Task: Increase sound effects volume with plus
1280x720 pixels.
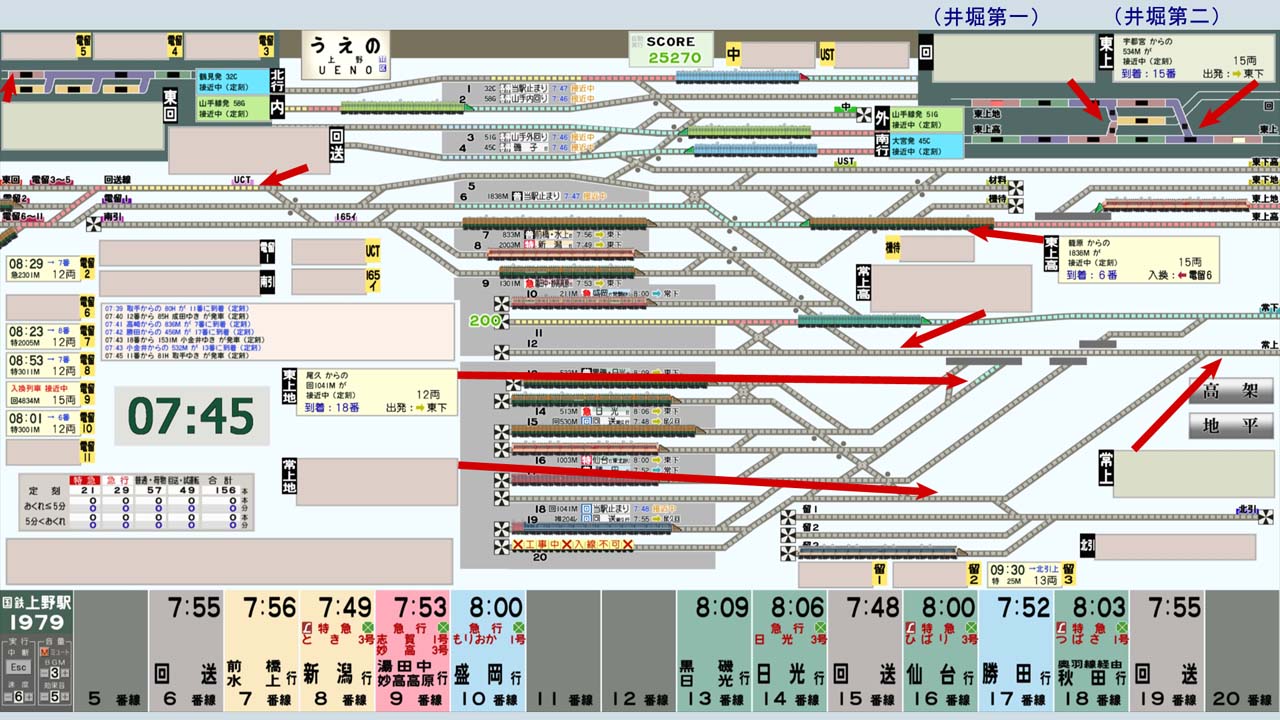Action: click(65, 697)
